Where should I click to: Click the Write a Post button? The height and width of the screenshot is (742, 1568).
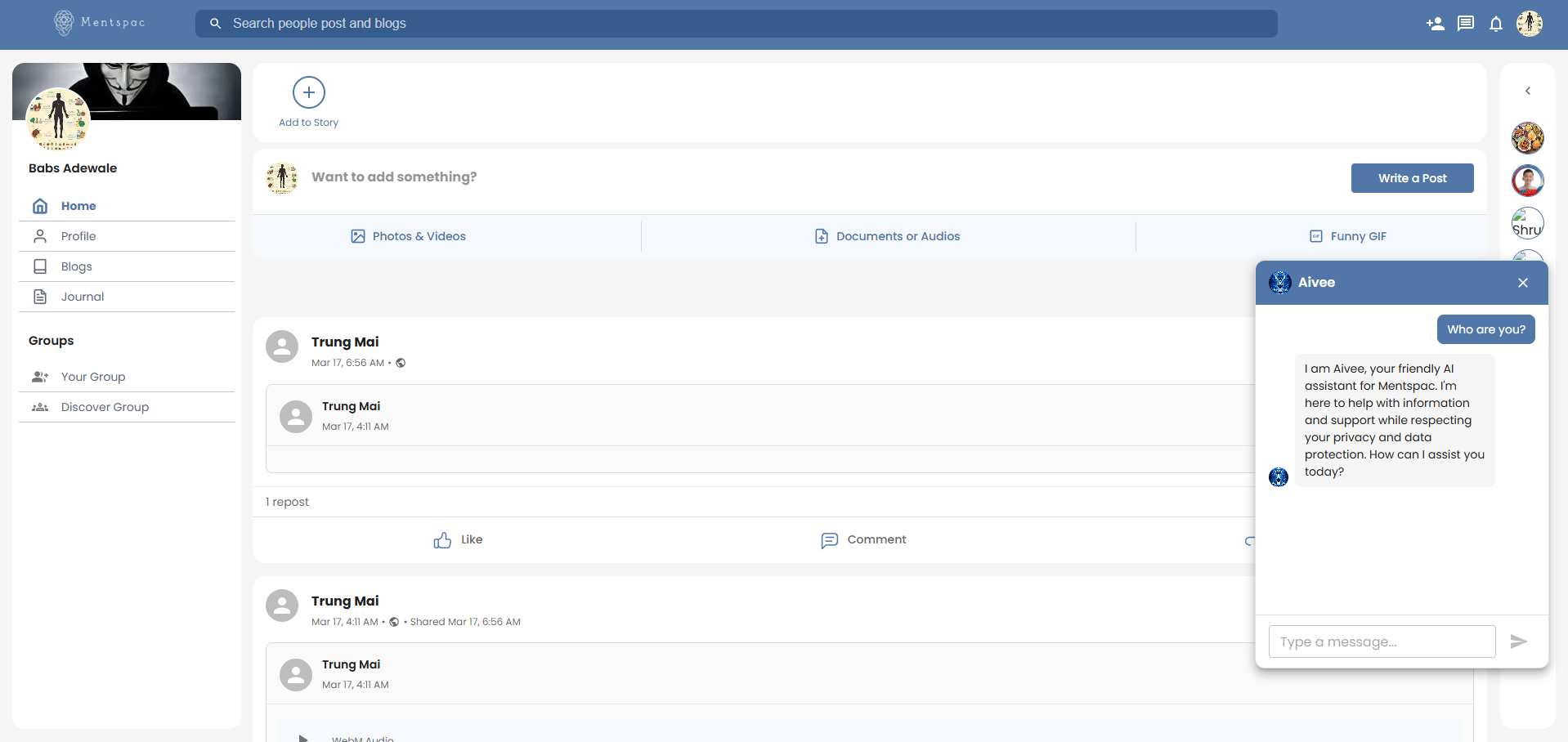click(1412, 178)
